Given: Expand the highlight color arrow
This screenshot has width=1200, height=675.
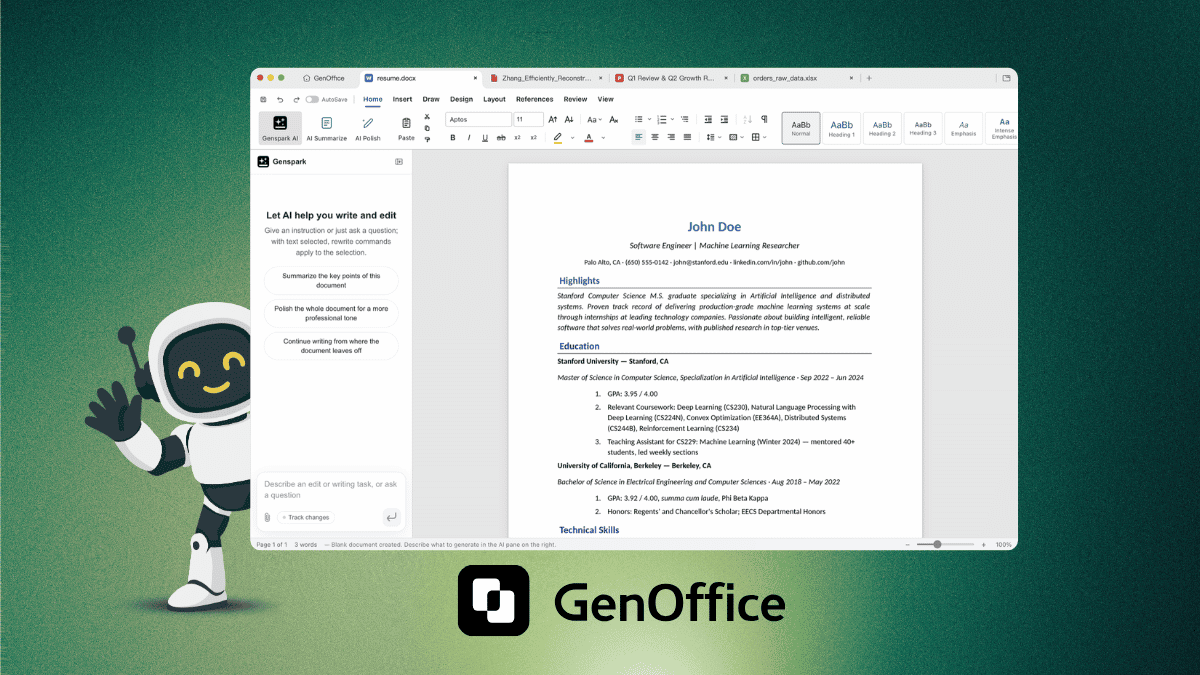Looking at the screenshot, I should (x=572, y=138).
